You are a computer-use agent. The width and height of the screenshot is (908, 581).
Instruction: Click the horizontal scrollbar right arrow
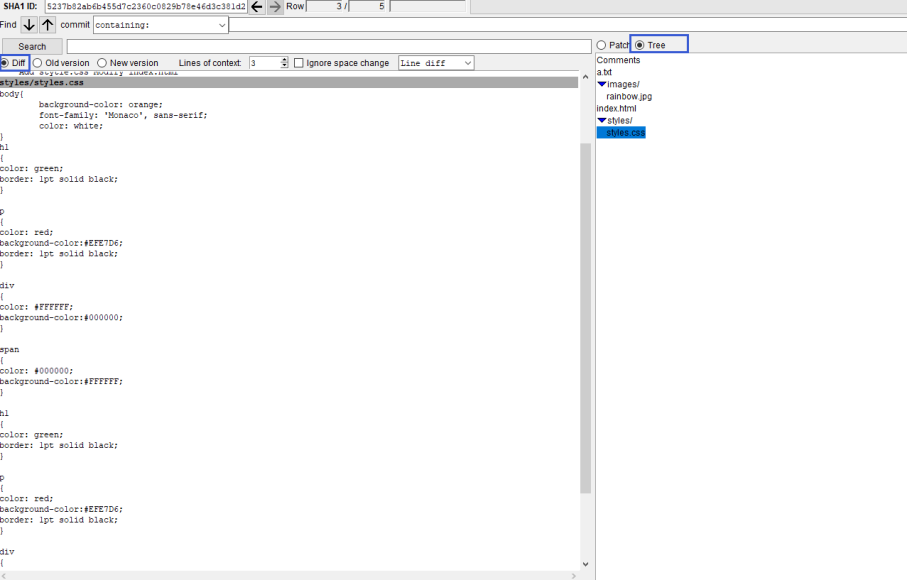[x=574, y=576]
